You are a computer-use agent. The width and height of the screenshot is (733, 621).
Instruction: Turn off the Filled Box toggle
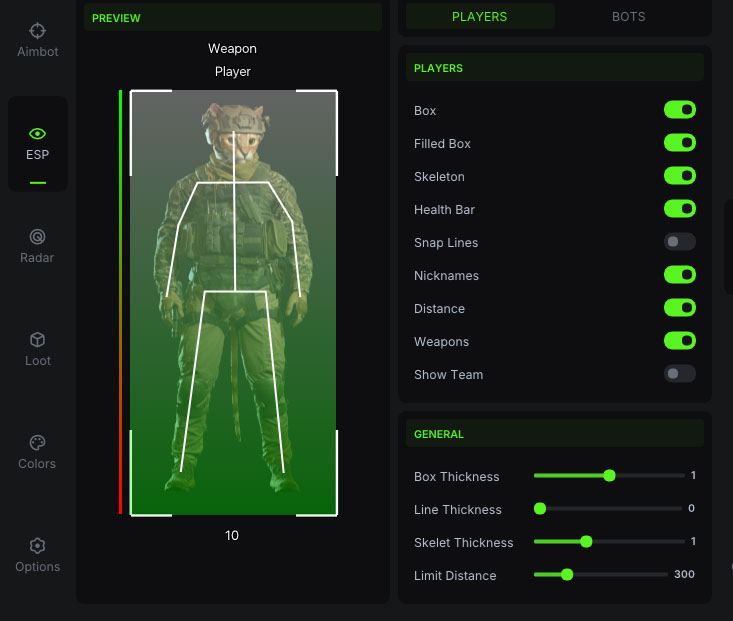pyautogui.click(x=679, y=143)
